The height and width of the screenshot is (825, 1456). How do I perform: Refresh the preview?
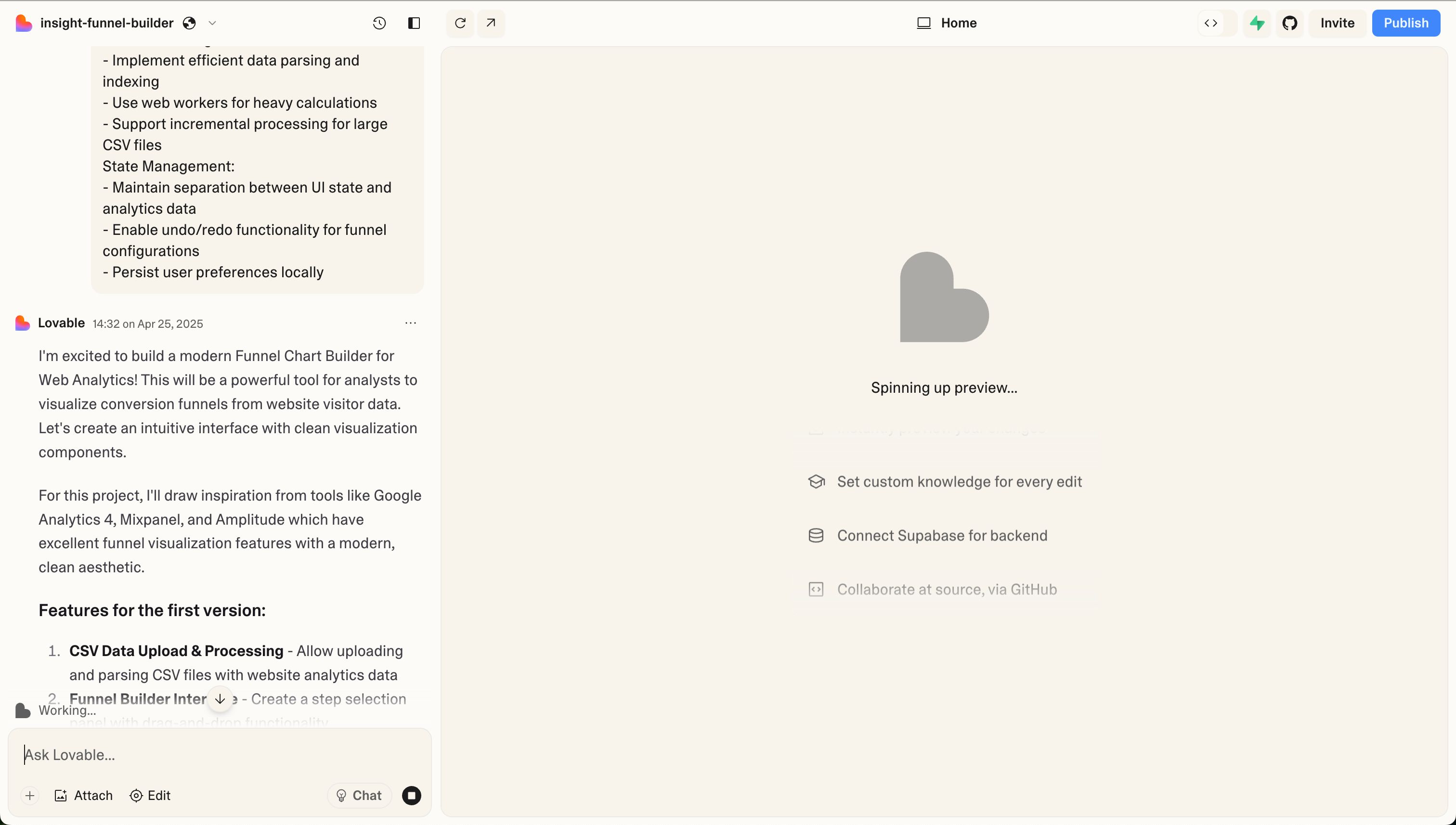tap(460, 23)
